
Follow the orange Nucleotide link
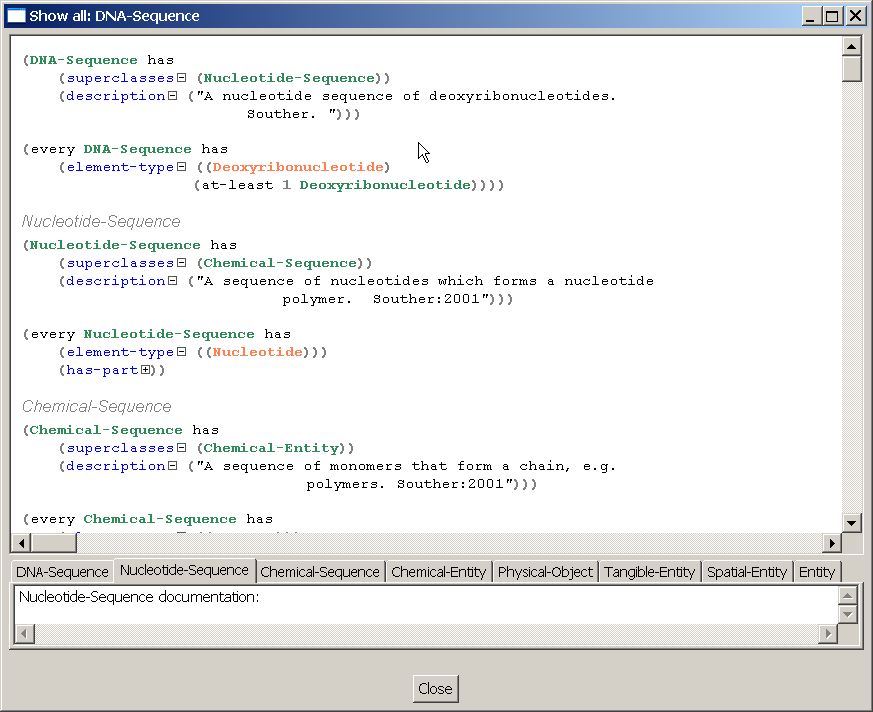[257, 352]
